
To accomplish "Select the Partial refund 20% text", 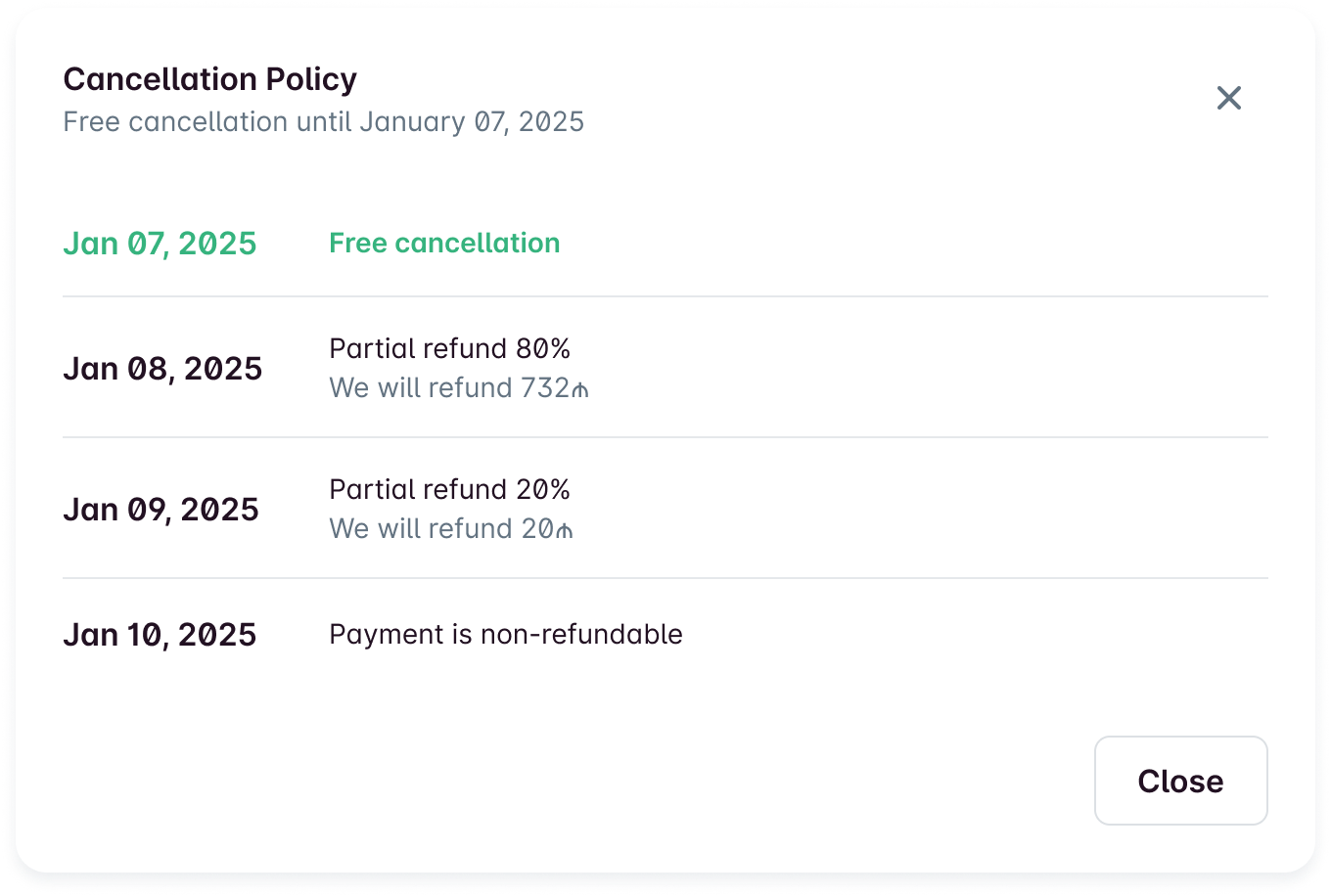I will tap(449, 490).
